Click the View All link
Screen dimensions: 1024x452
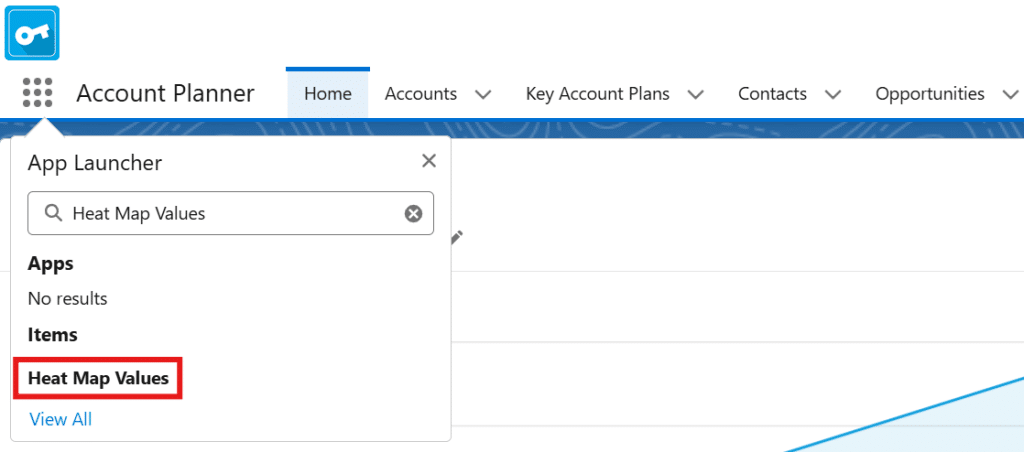(x=61, y=419)
